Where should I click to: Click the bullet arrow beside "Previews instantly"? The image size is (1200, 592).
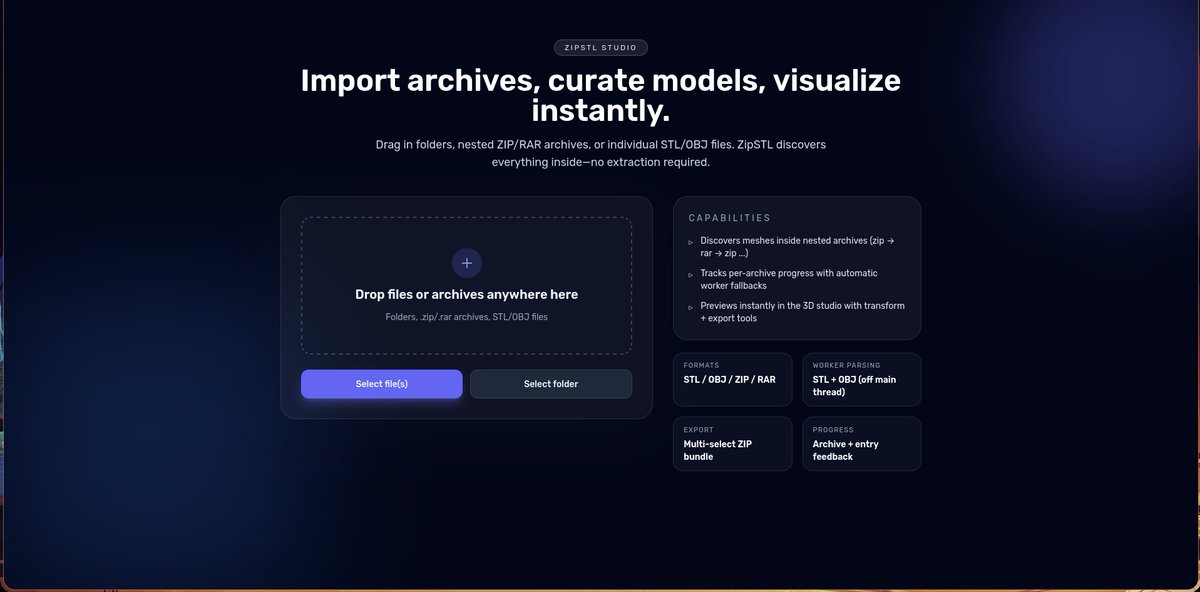click(x=690, y=307)
